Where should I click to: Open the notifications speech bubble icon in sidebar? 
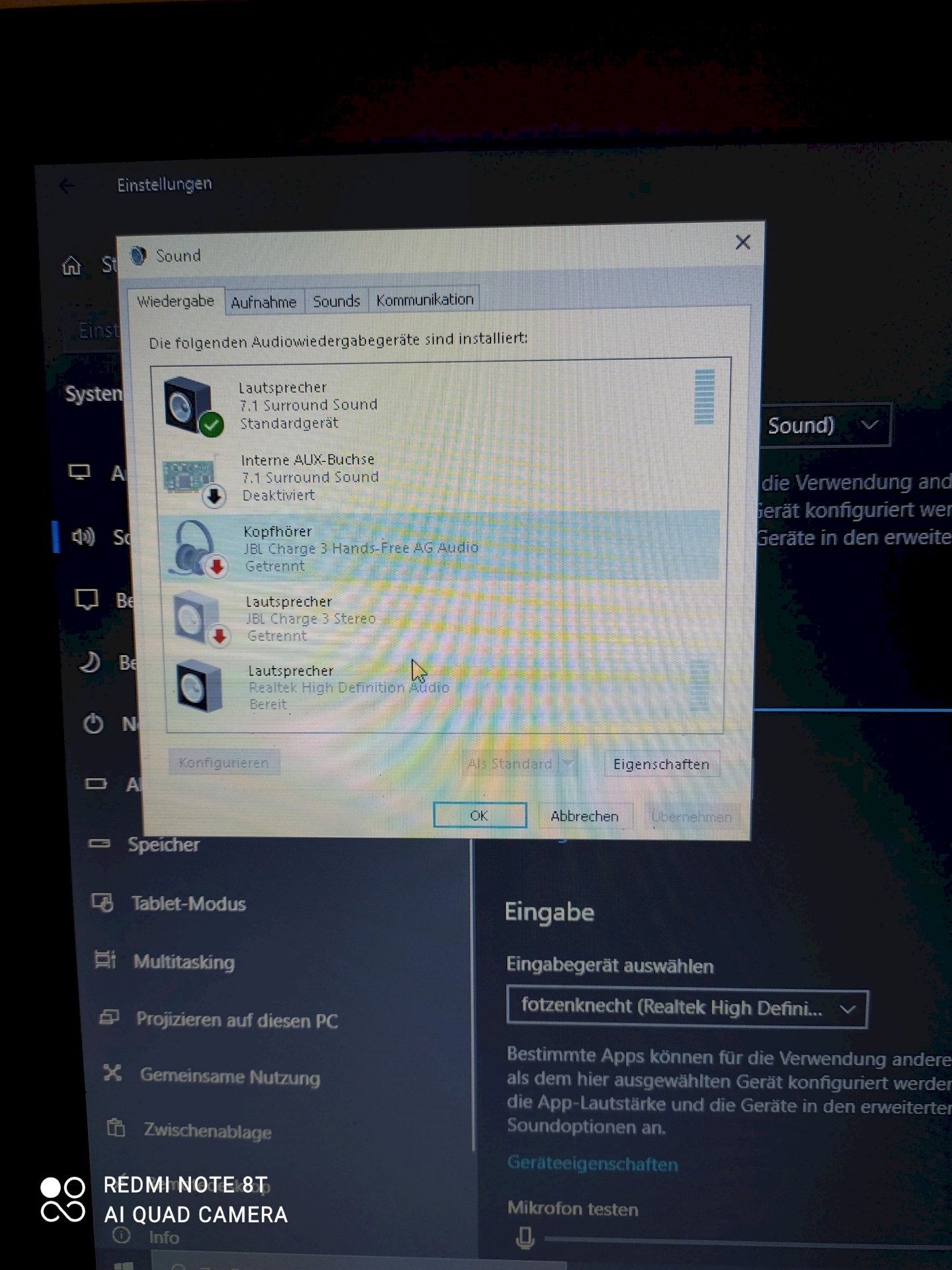87,600
